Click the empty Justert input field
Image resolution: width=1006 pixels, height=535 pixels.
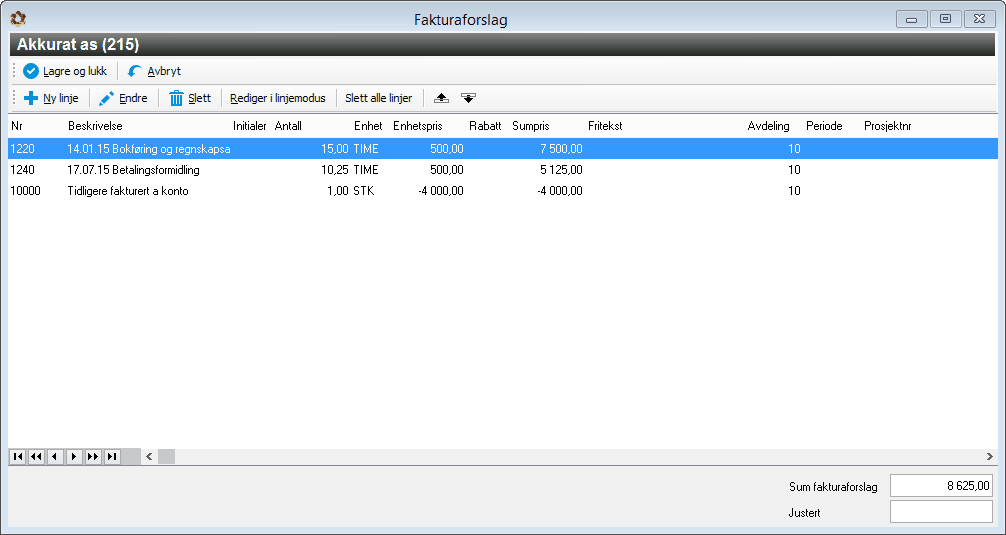941,512
